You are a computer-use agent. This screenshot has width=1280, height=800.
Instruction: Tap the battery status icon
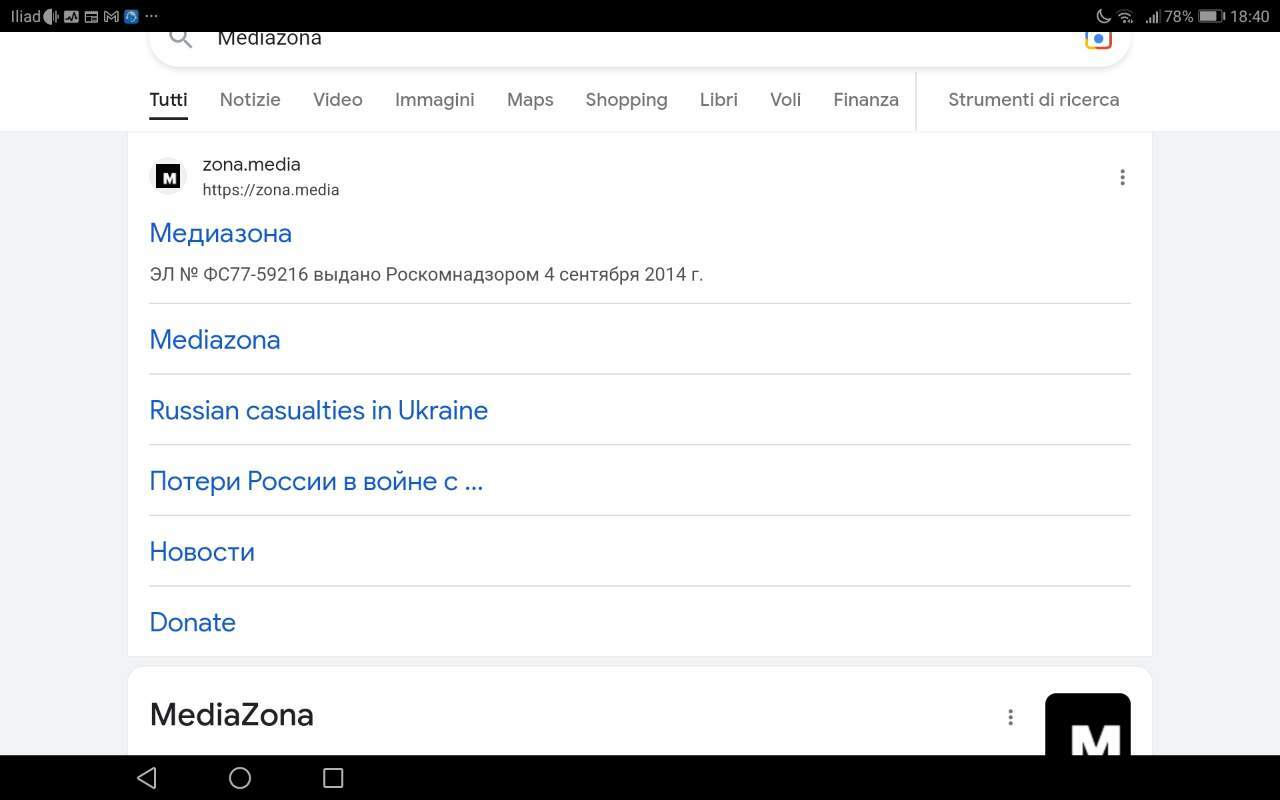click(x=1212, y=16)
